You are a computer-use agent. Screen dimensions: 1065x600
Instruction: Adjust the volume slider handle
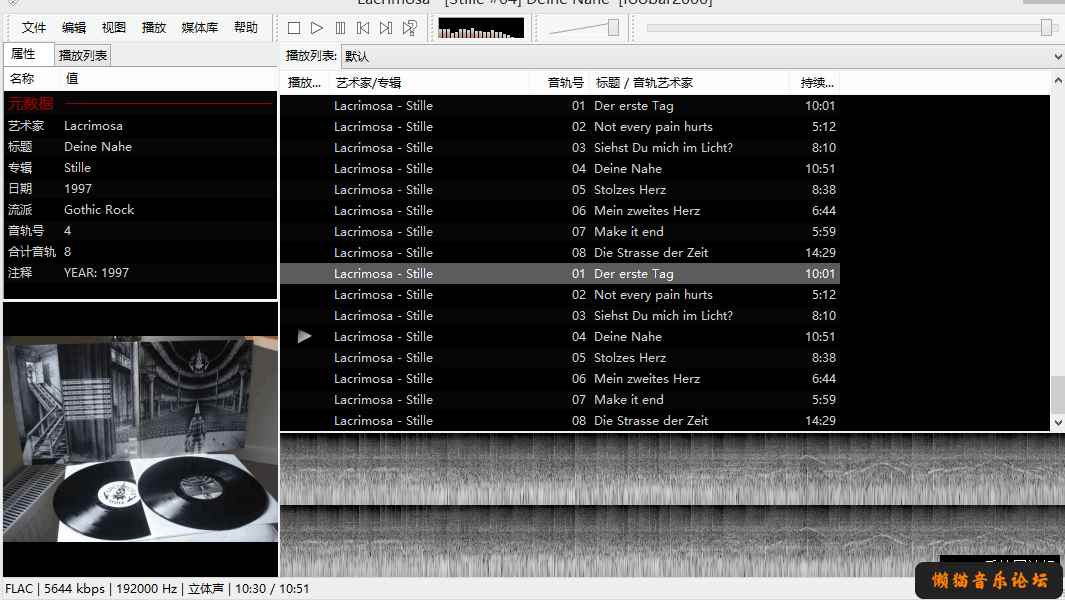[x=613, y=28]
